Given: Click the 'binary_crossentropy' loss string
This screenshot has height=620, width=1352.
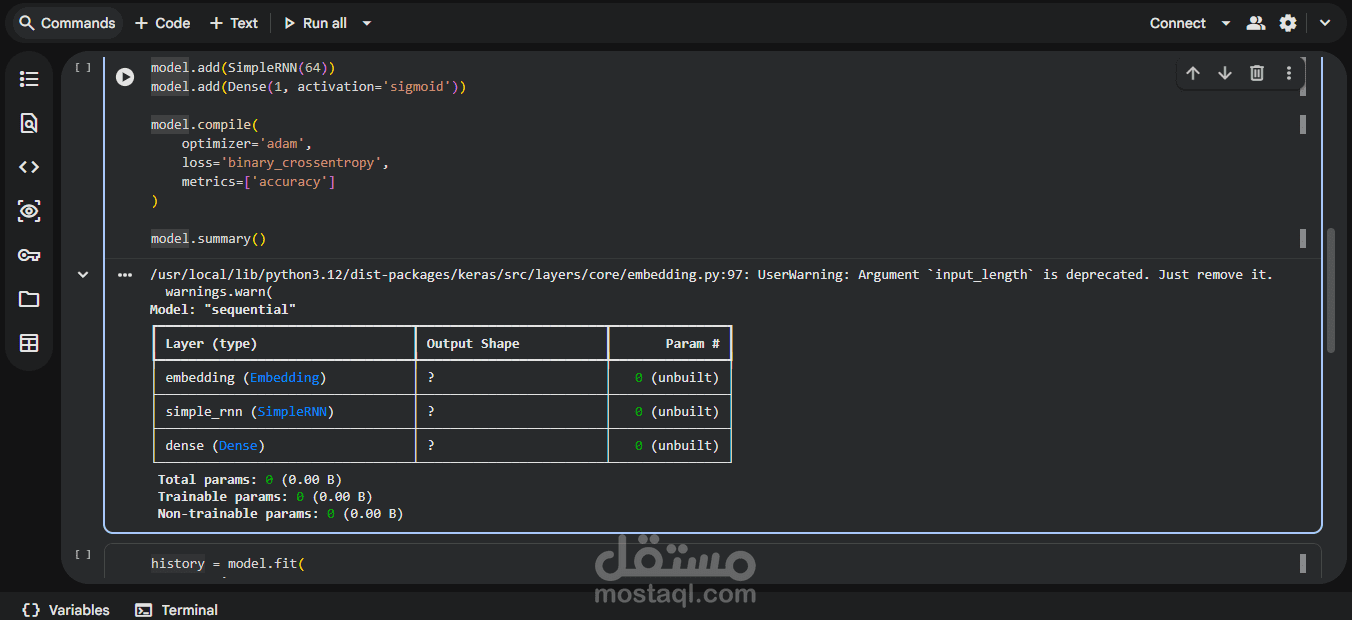Looking at the screenshot, I should [303, 162].
